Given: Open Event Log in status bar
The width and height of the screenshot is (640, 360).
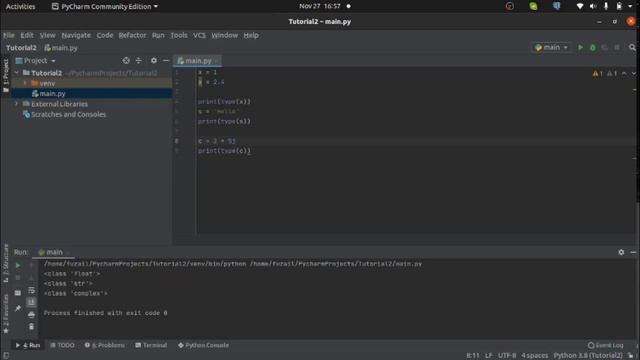Looking at the screenshot, I should click(606, 345).
